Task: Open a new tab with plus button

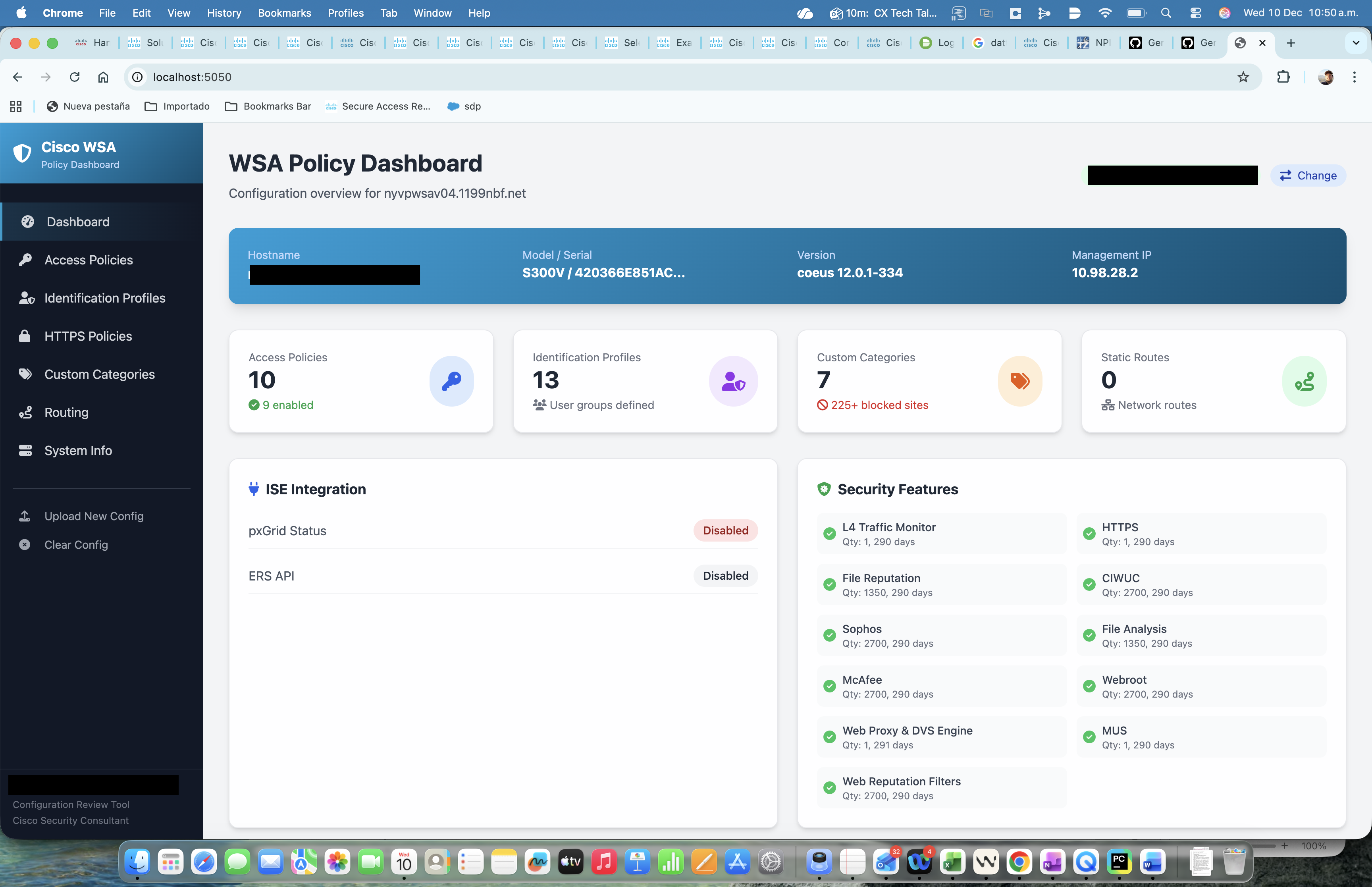Action: (x=1291, y=42)
